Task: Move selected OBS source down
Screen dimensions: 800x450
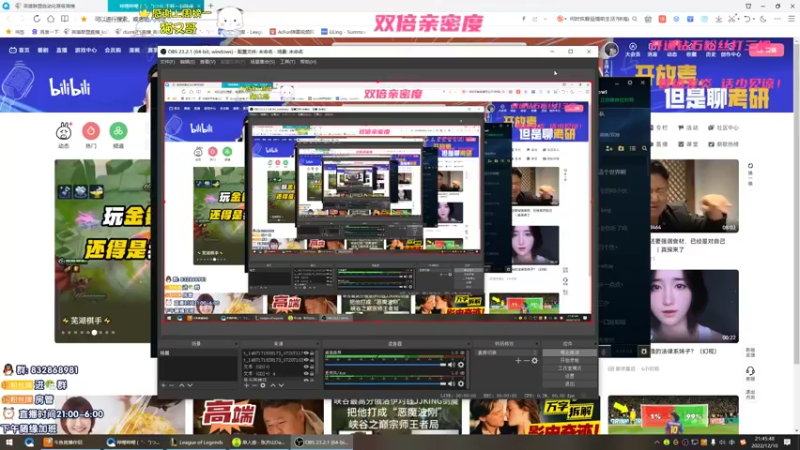Action: [281, 385]
